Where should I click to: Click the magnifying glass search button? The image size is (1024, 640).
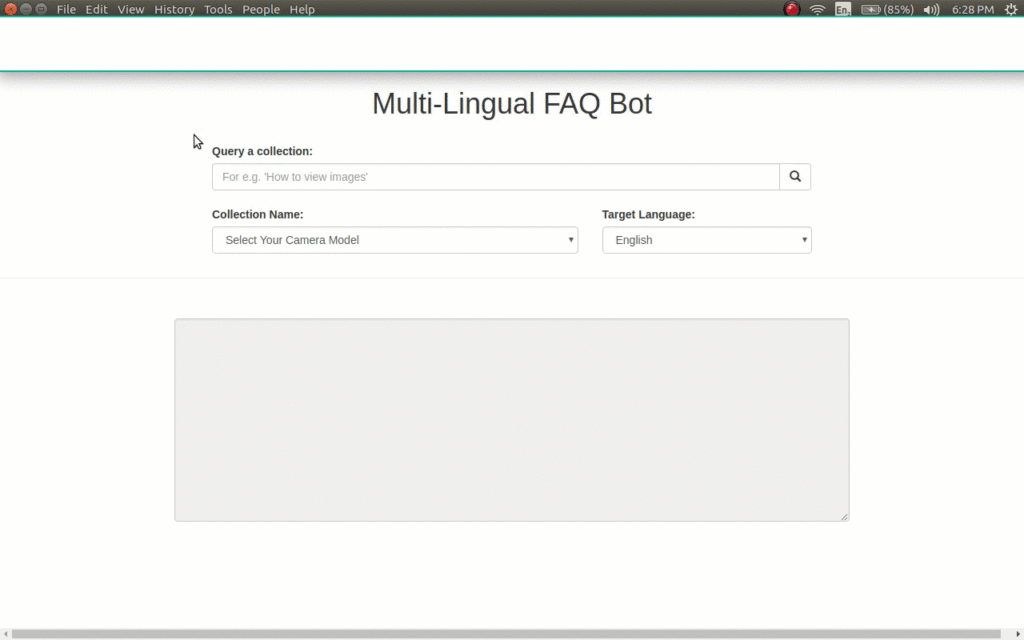point(795,177)
